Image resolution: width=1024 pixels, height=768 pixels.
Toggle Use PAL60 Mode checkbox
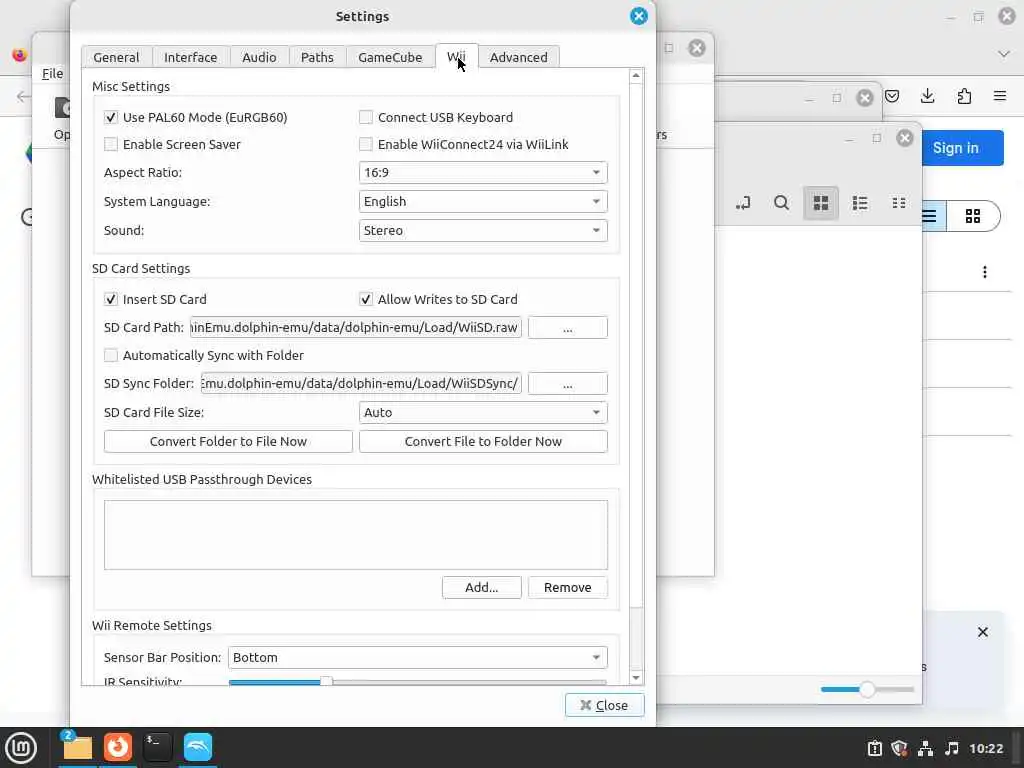[x=111, y=118]
